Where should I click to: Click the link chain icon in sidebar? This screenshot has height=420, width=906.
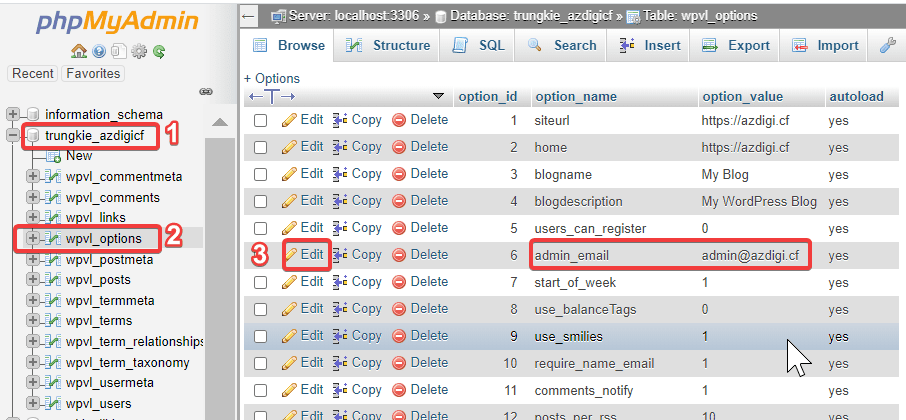206,91
